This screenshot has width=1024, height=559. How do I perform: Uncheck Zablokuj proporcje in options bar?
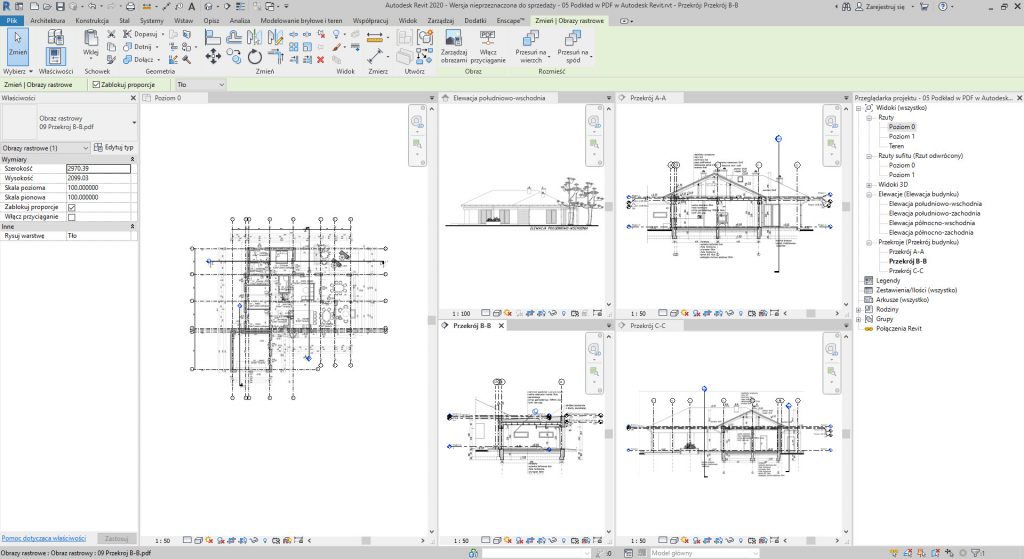pos(95,85)
